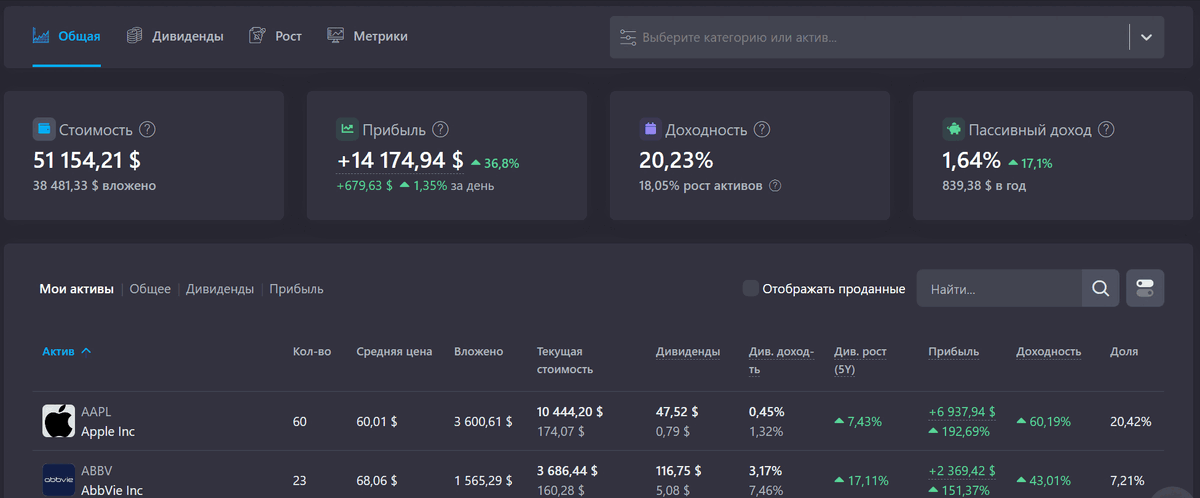Switch to the Рост tab

[x=275, y=36]
